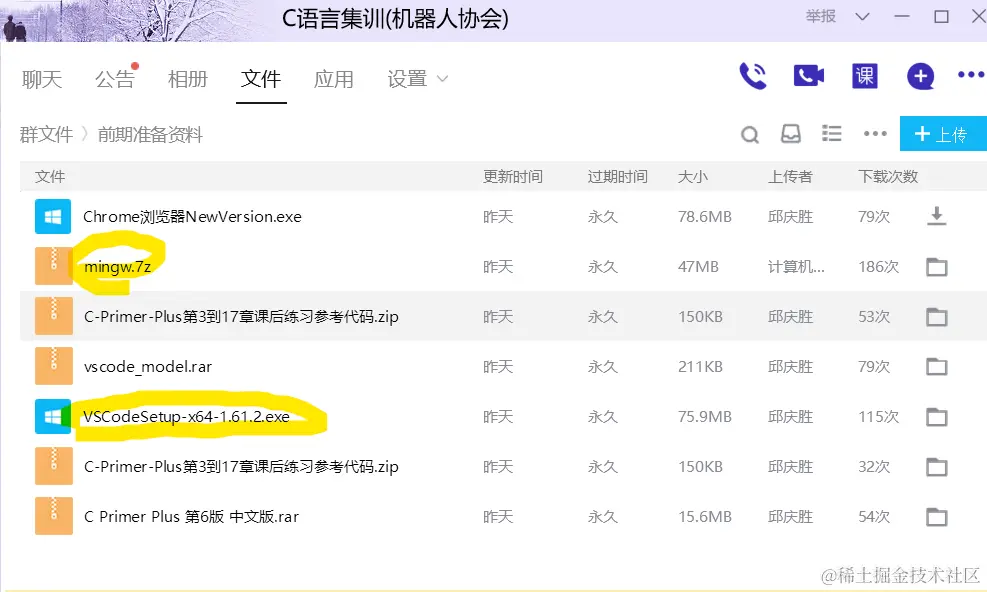Click the folder icon beside mingw.7z
Viewport: 987px width, 592px height.
[x=937, y=266]
